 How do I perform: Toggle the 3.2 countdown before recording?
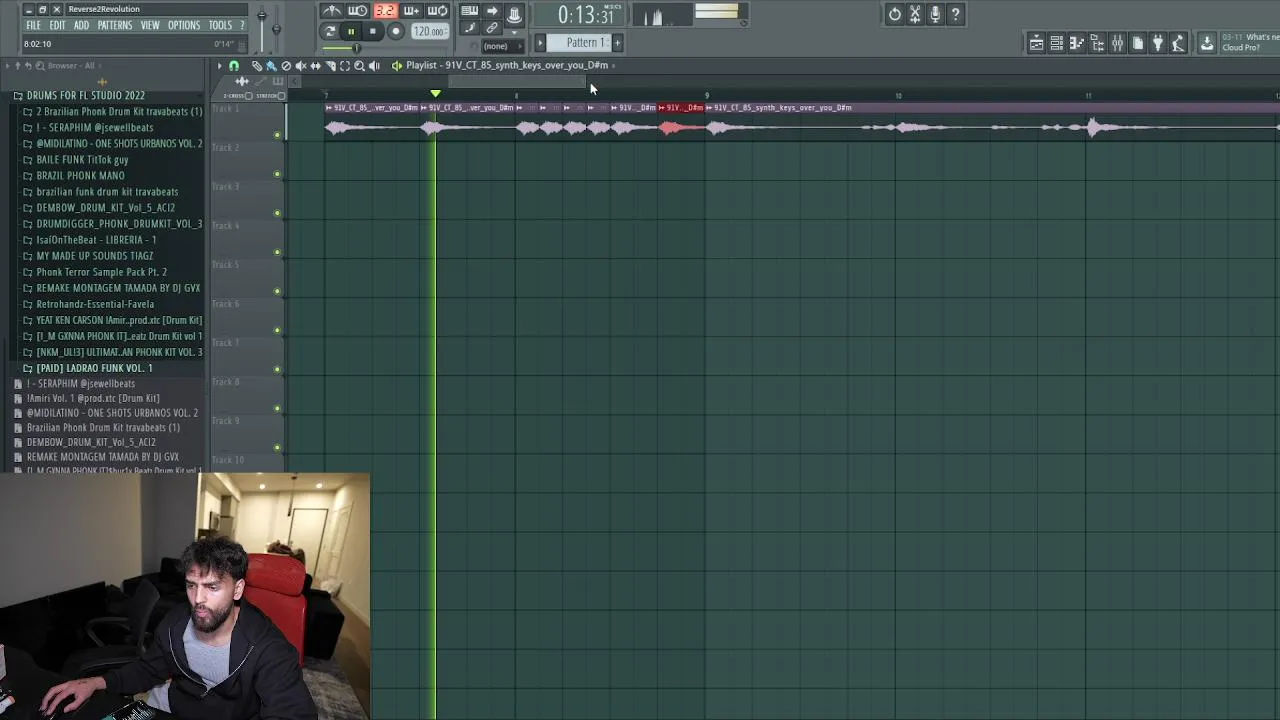pos(385,12)
